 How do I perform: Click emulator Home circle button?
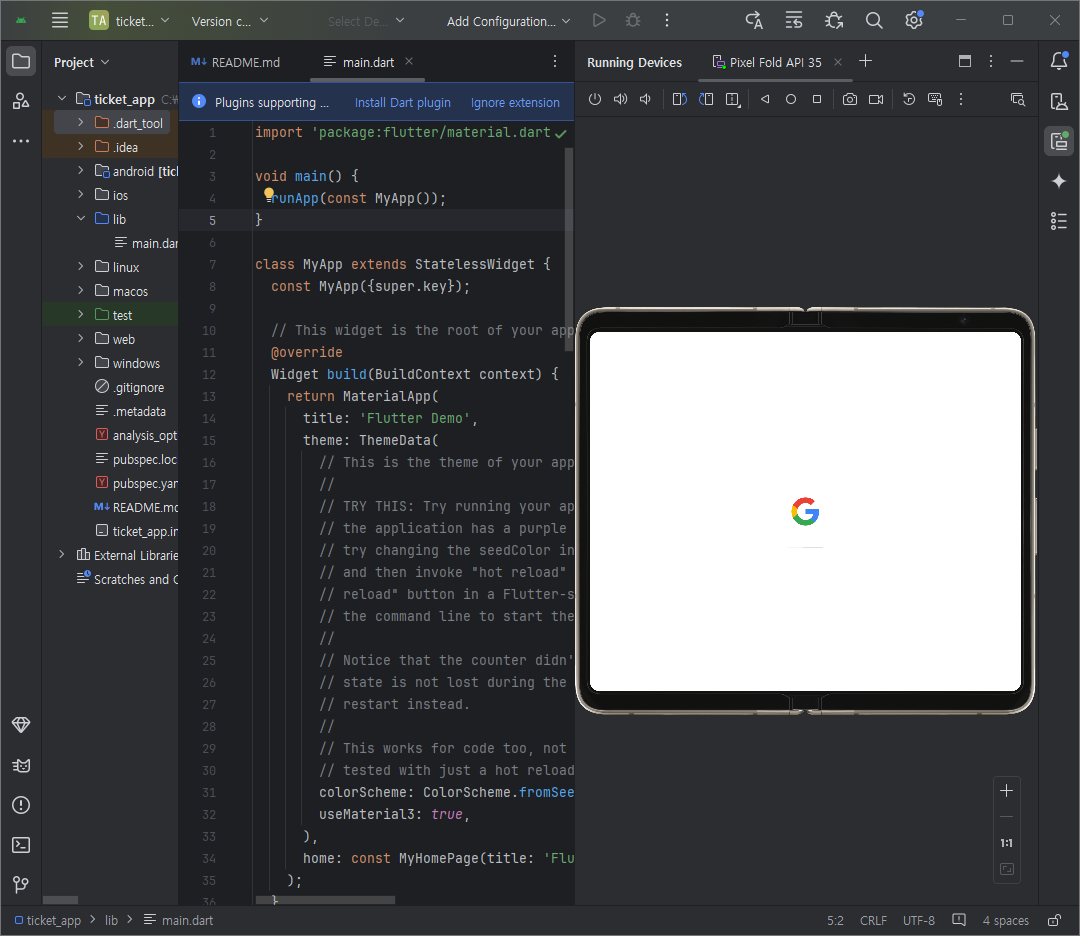pyautogui.click(x=791, y=99)
